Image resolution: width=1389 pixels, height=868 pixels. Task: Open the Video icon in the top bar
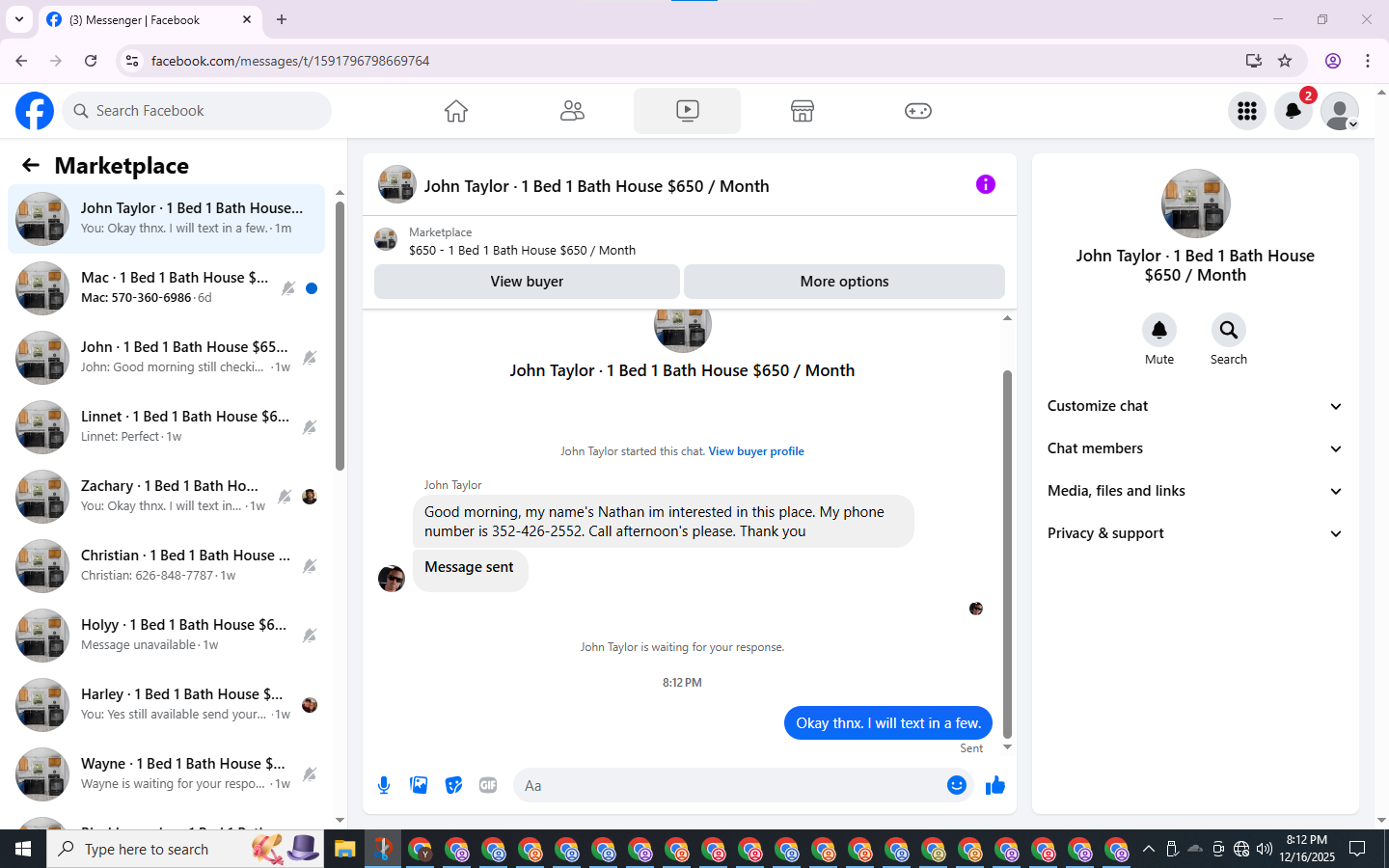687,111
